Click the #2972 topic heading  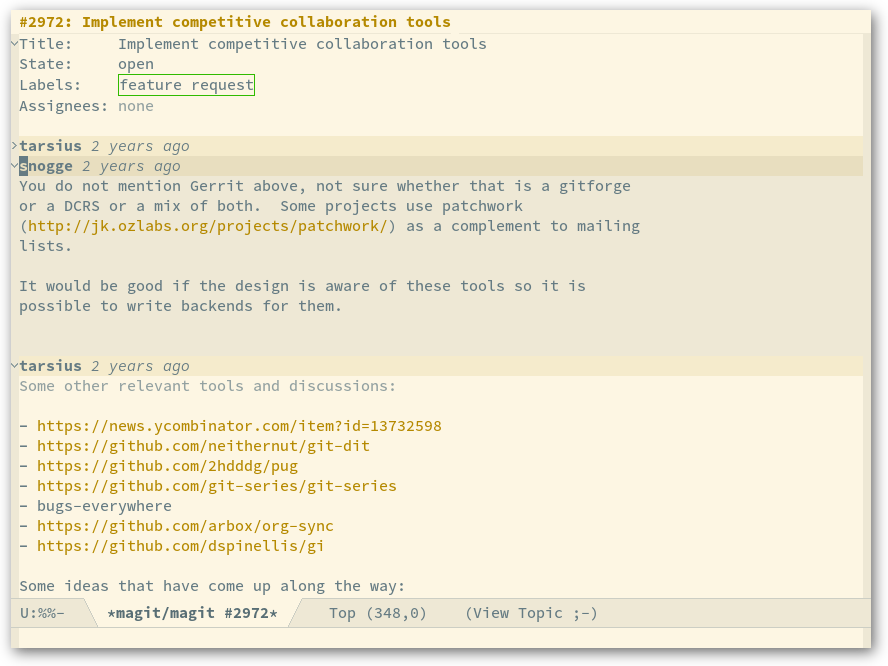click(235, 22)
